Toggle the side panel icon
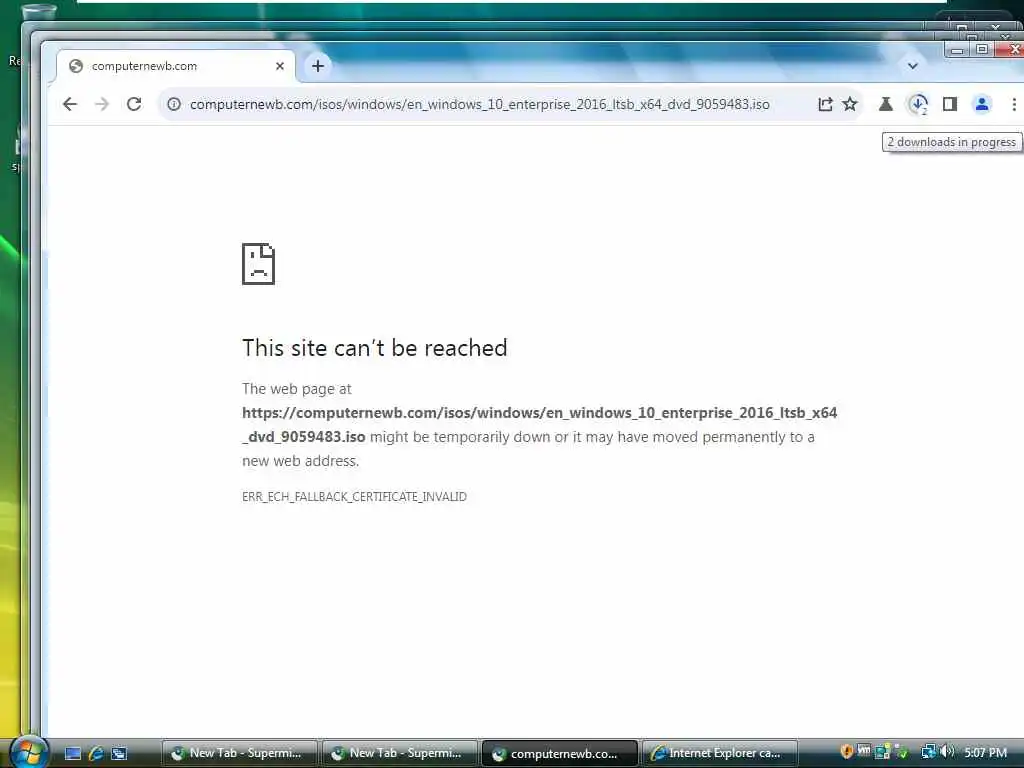 950,104
